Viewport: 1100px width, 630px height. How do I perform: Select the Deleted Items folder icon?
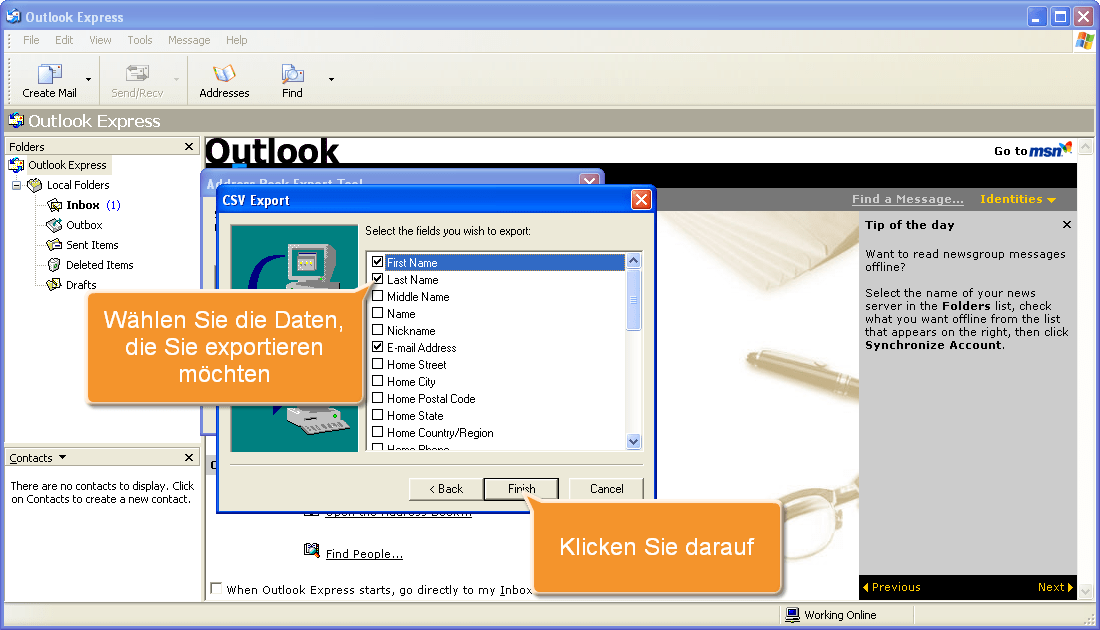point(54,265)
